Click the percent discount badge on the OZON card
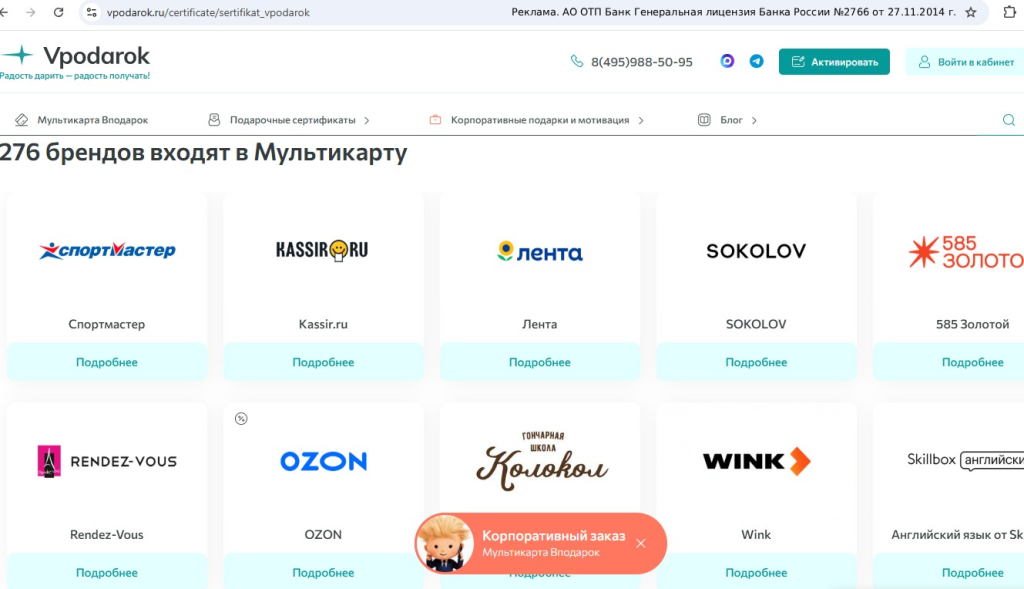 point(241,419)
